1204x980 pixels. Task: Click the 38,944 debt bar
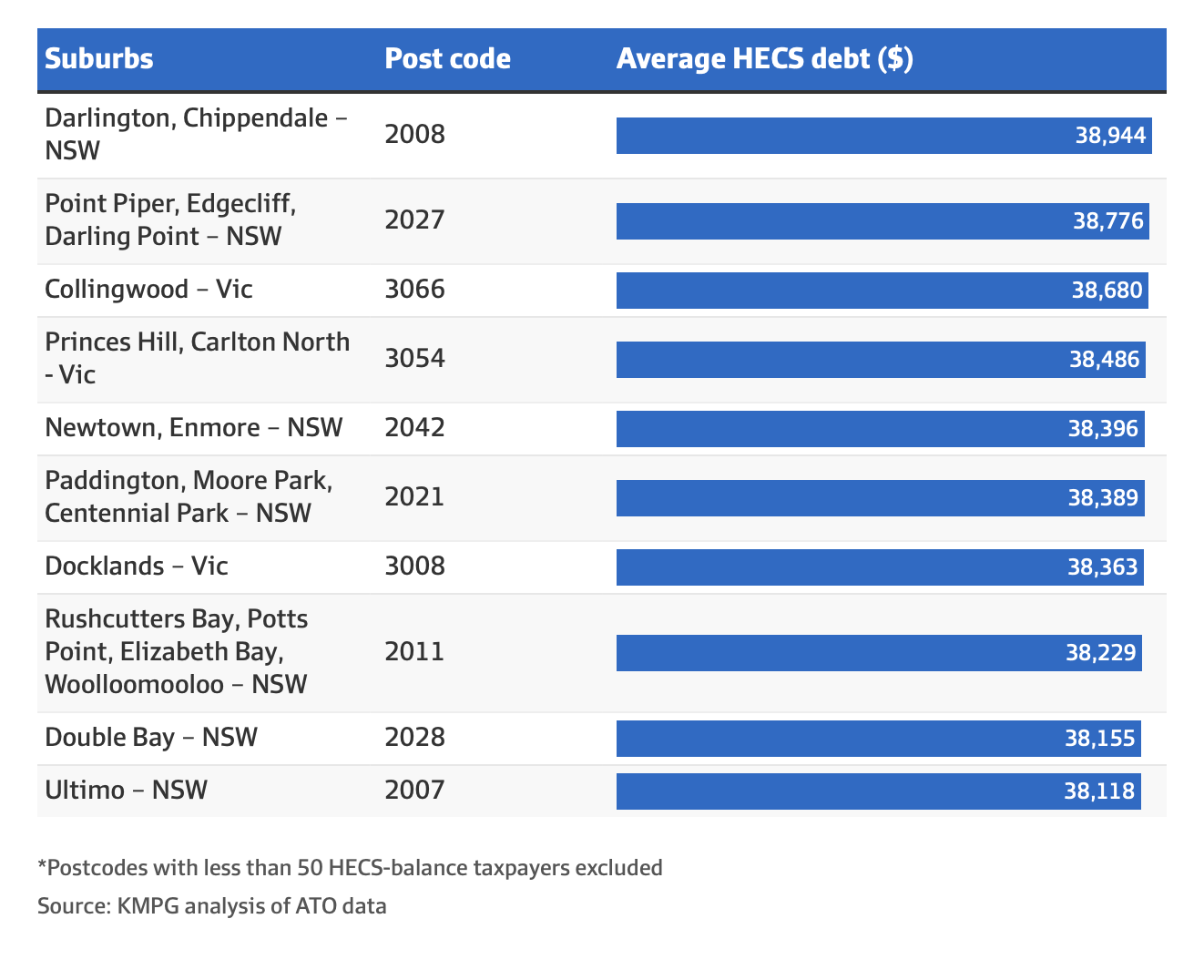pos(884,136)
